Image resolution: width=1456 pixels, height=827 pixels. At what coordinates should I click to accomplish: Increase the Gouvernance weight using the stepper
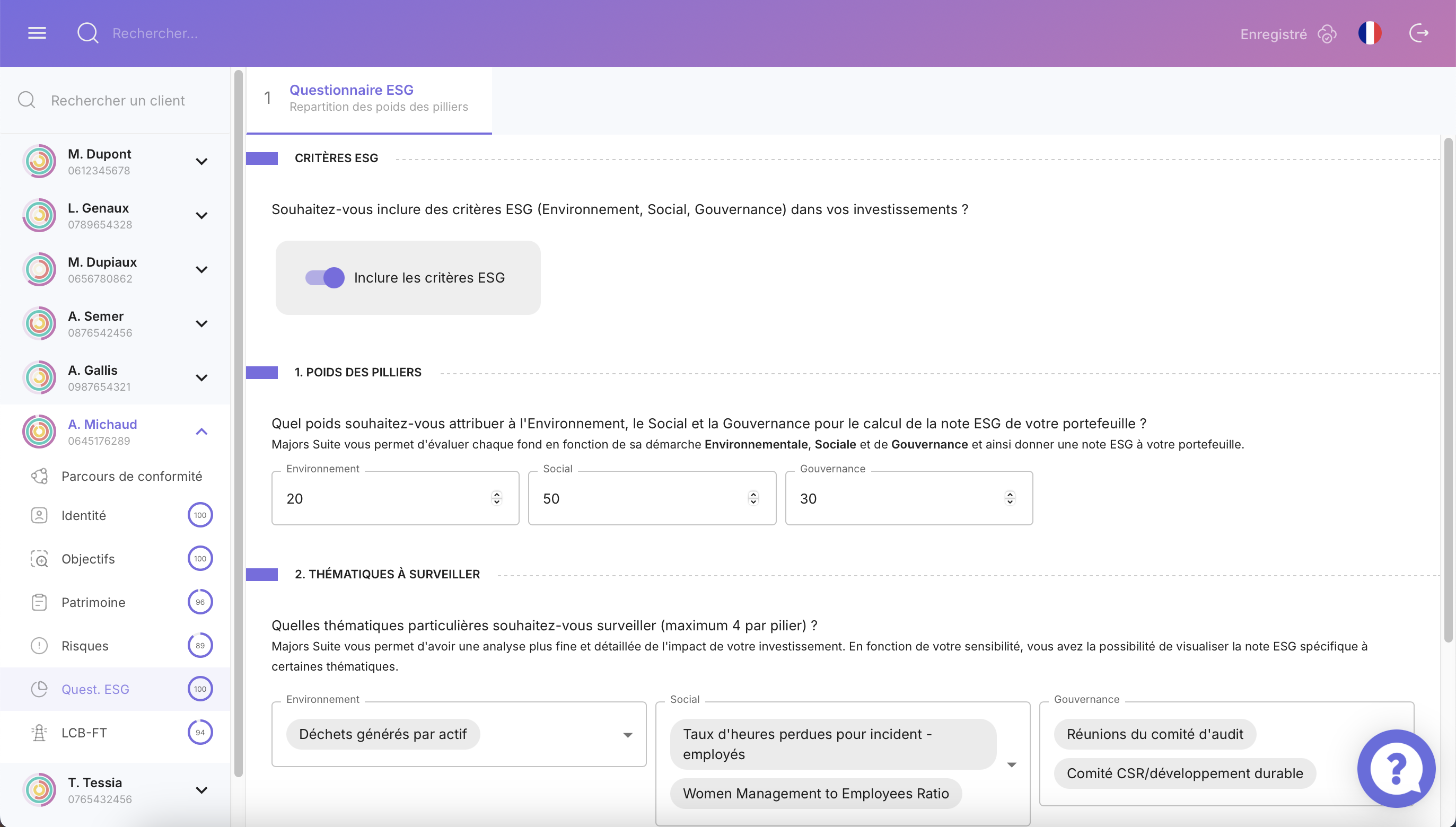(x=1010, y=494)
